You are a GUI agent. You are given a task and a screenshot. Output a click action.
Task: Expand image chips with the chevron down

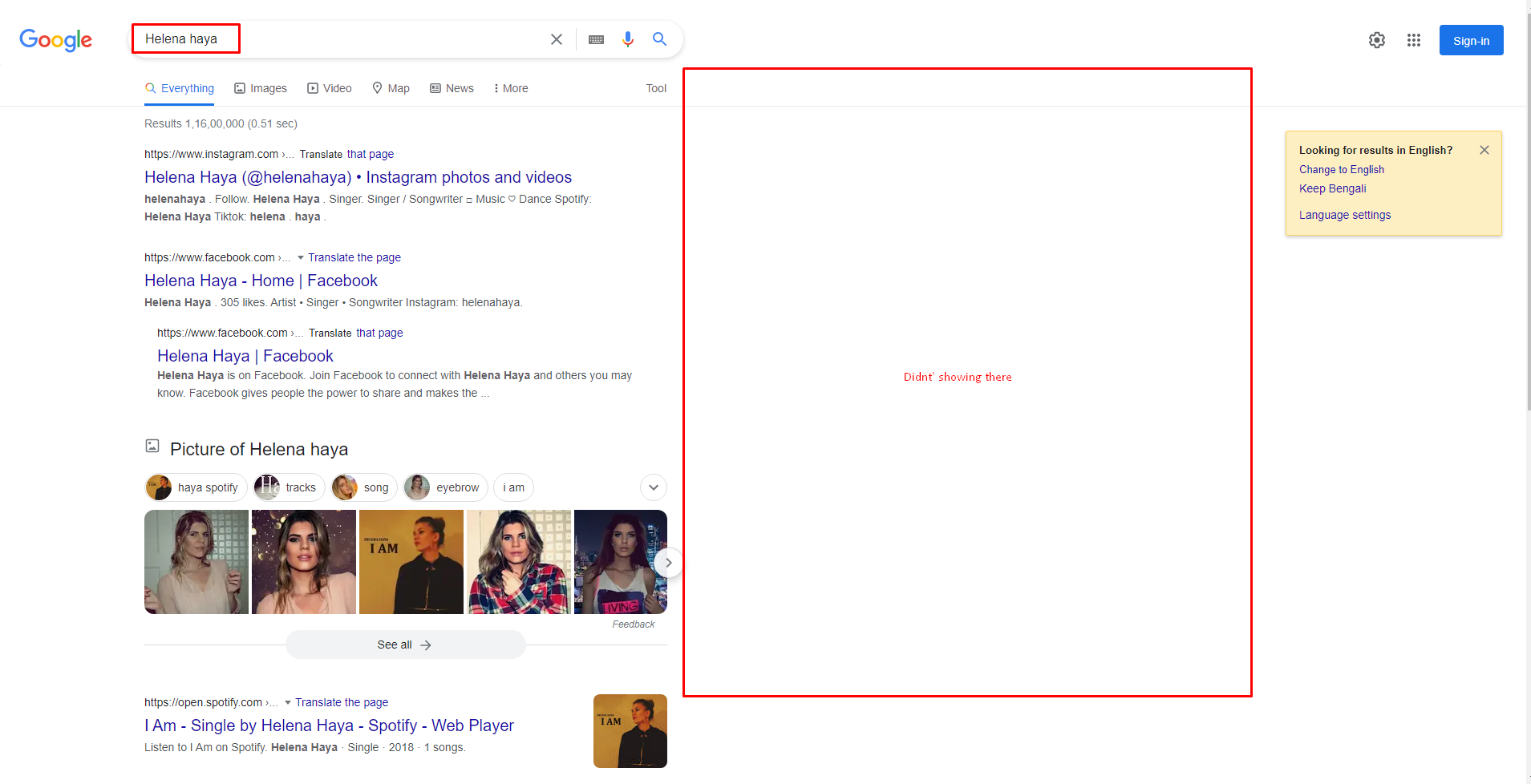click(x=654, y=487)
